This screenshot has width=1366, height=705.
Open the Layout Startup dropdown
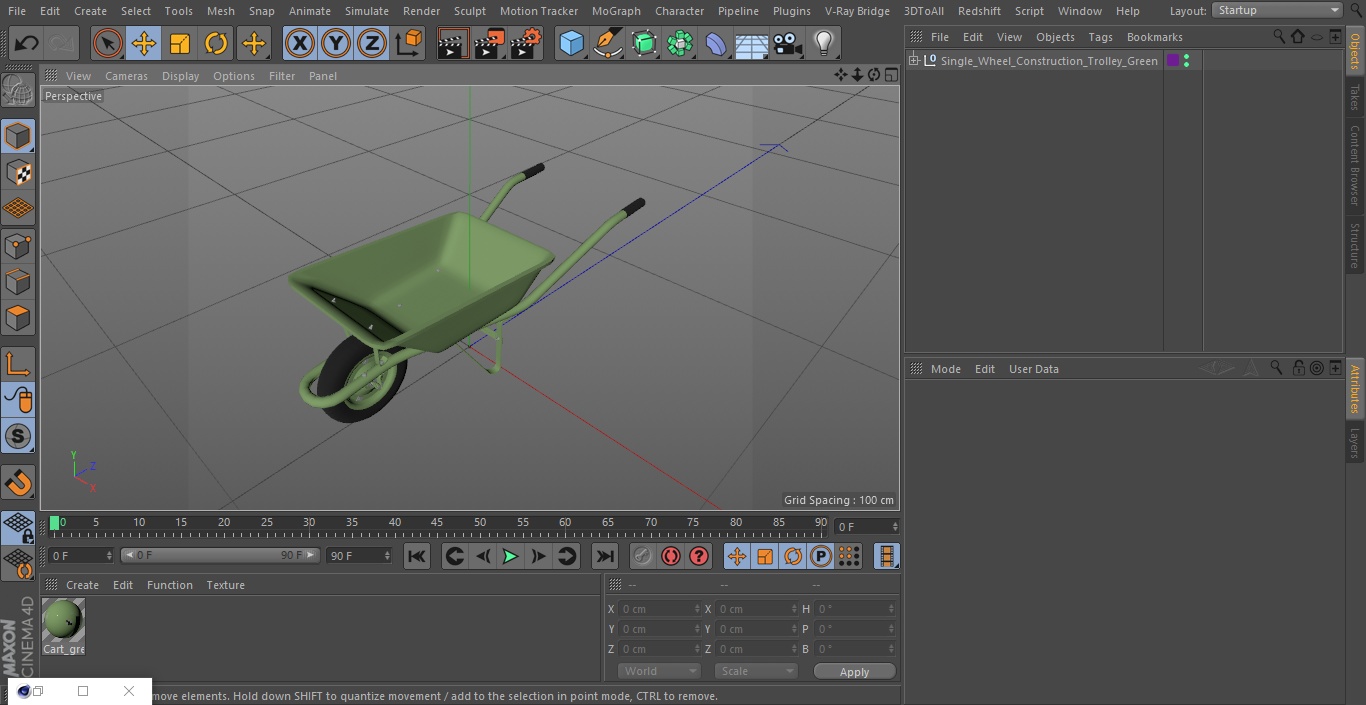pyautogui.click(x=1277, y=10)
